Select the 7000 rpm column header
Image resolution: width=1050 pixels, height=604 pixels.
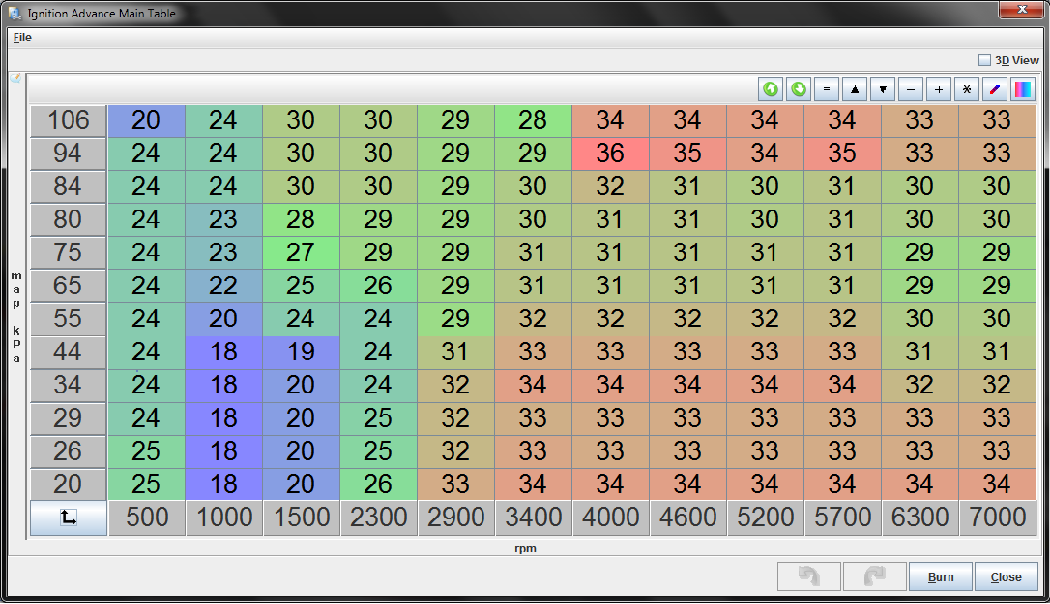tap(998, 518)
